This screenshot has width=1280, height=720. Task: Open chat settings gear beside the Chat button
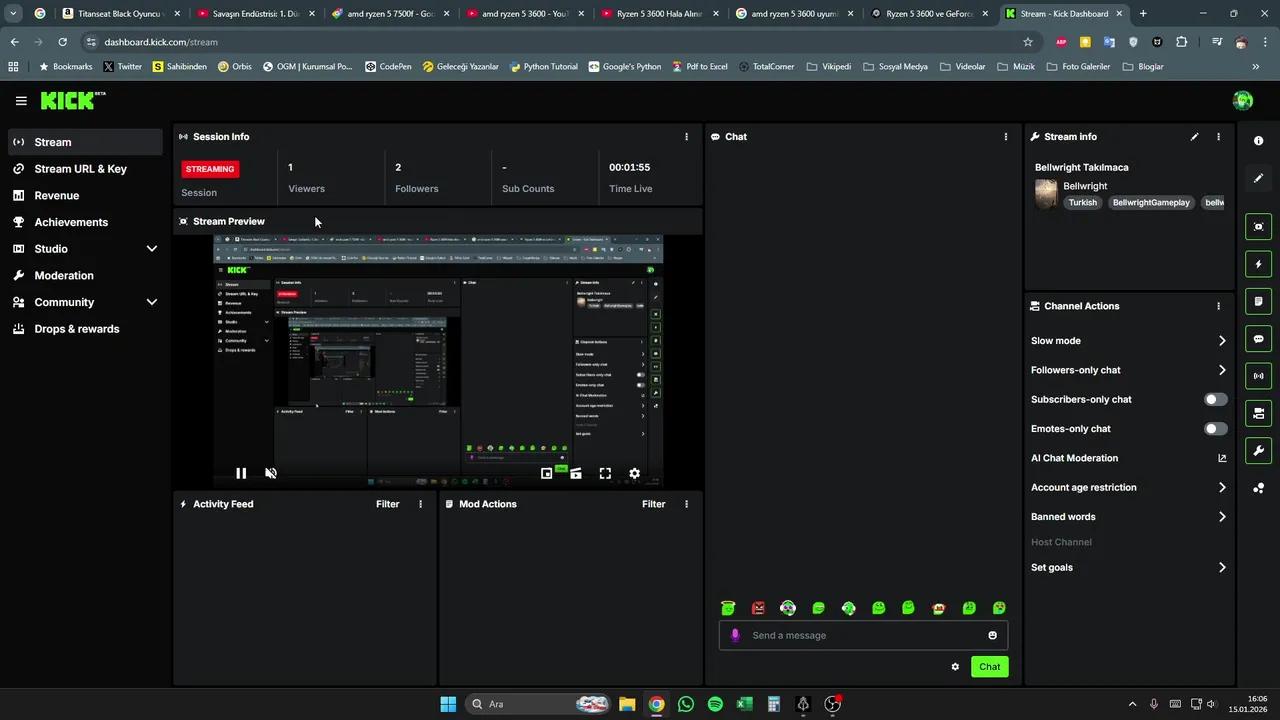[955, 667]
